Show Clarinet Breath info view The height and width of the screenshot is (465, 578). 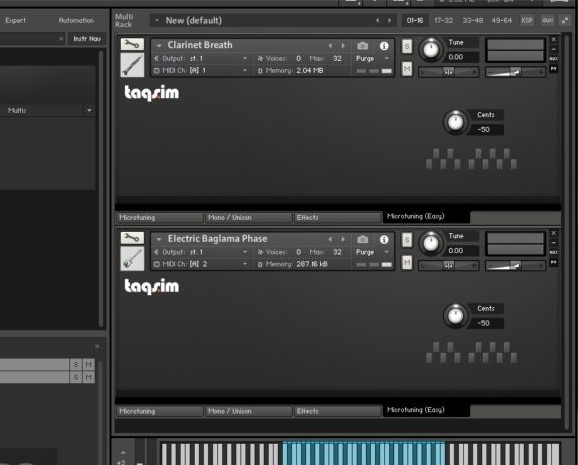(x=384, y=46)
